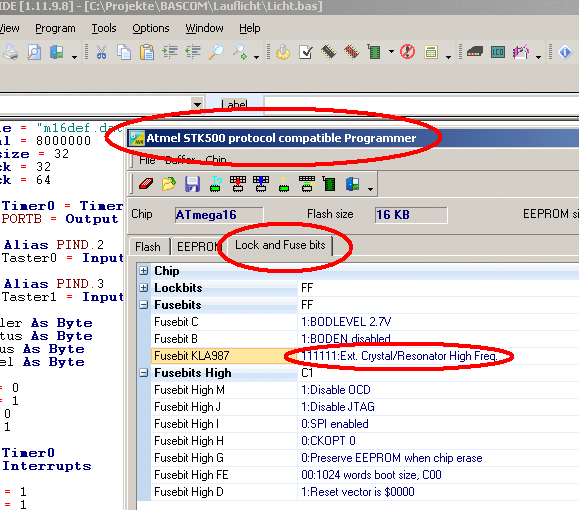Screen dimensions: 579x510
Task: Click the Paste clipboard icon
Action: click(x=147, y=52)
